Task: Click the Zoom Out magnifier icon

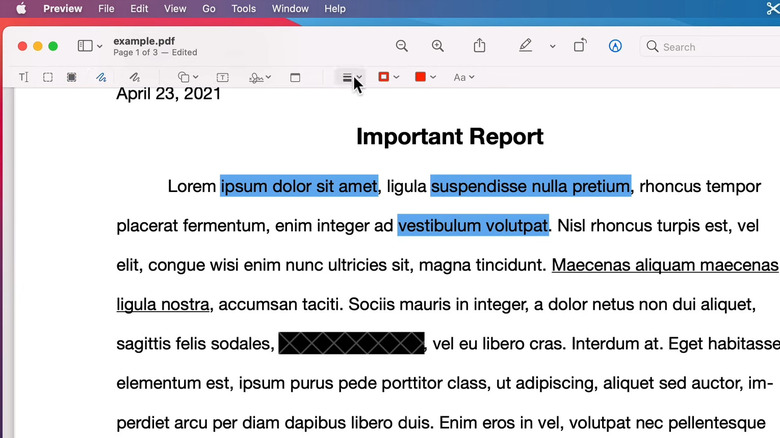Action: 401,46
